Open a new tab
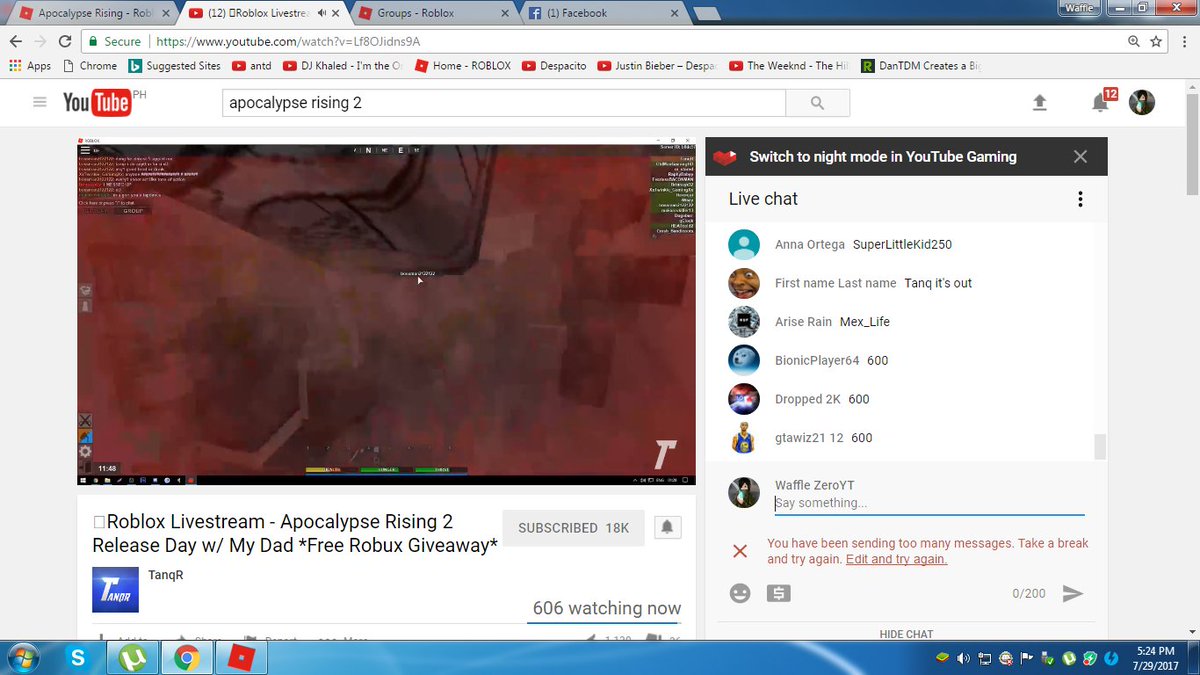 (709, 14)
